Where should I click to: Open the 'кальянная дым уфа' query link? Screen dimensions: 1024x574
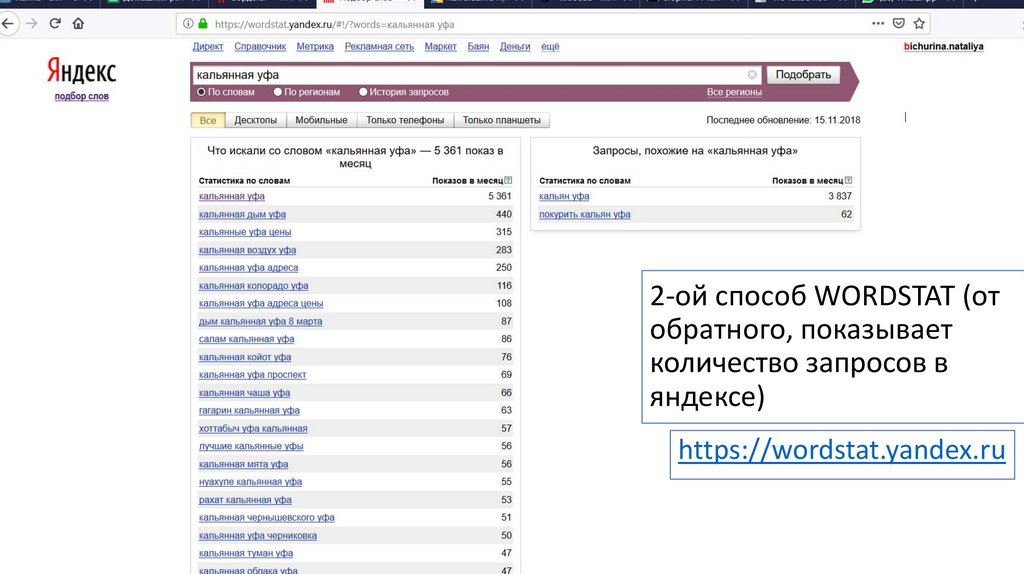[x=242, y=214]
